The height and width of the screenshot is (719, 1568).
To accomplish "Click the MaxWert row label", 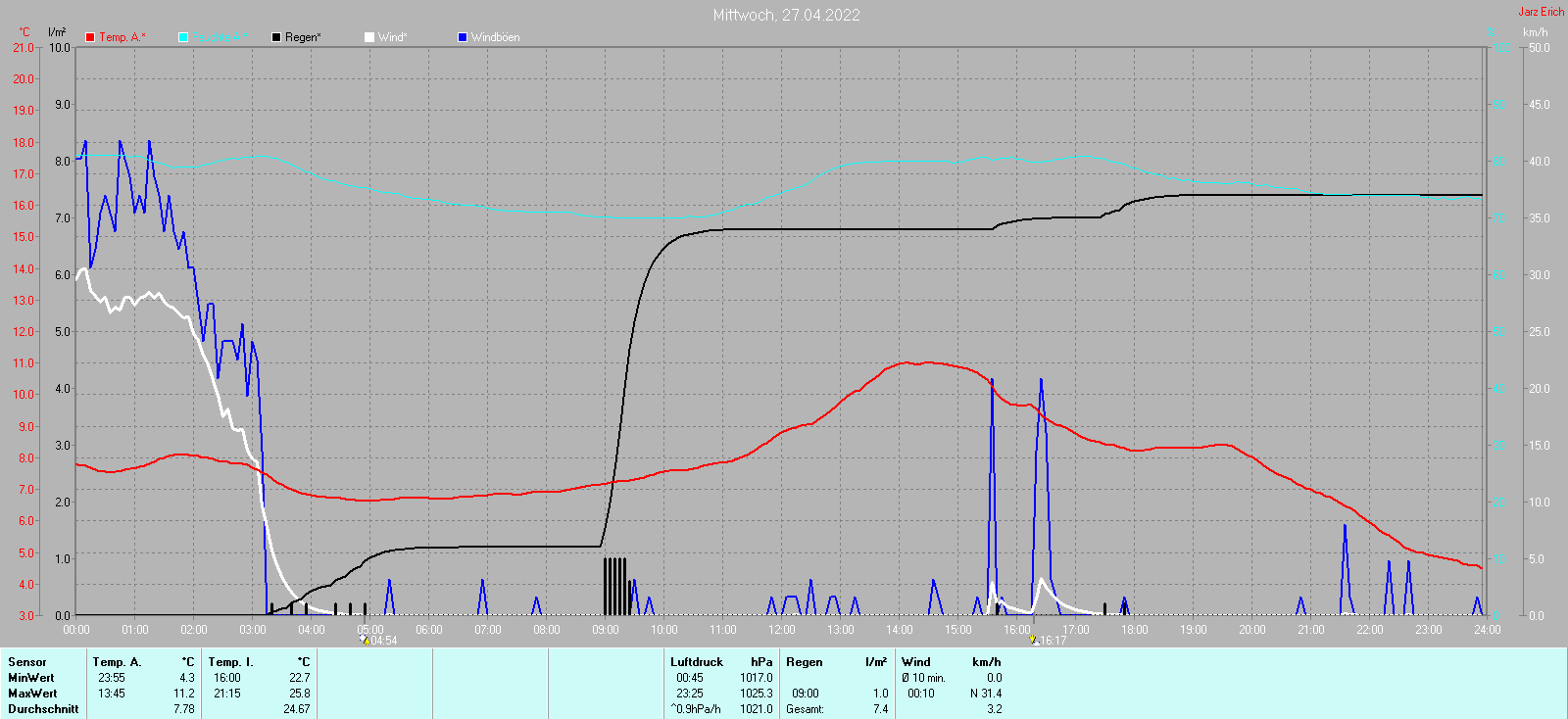I will pos(32,694).
